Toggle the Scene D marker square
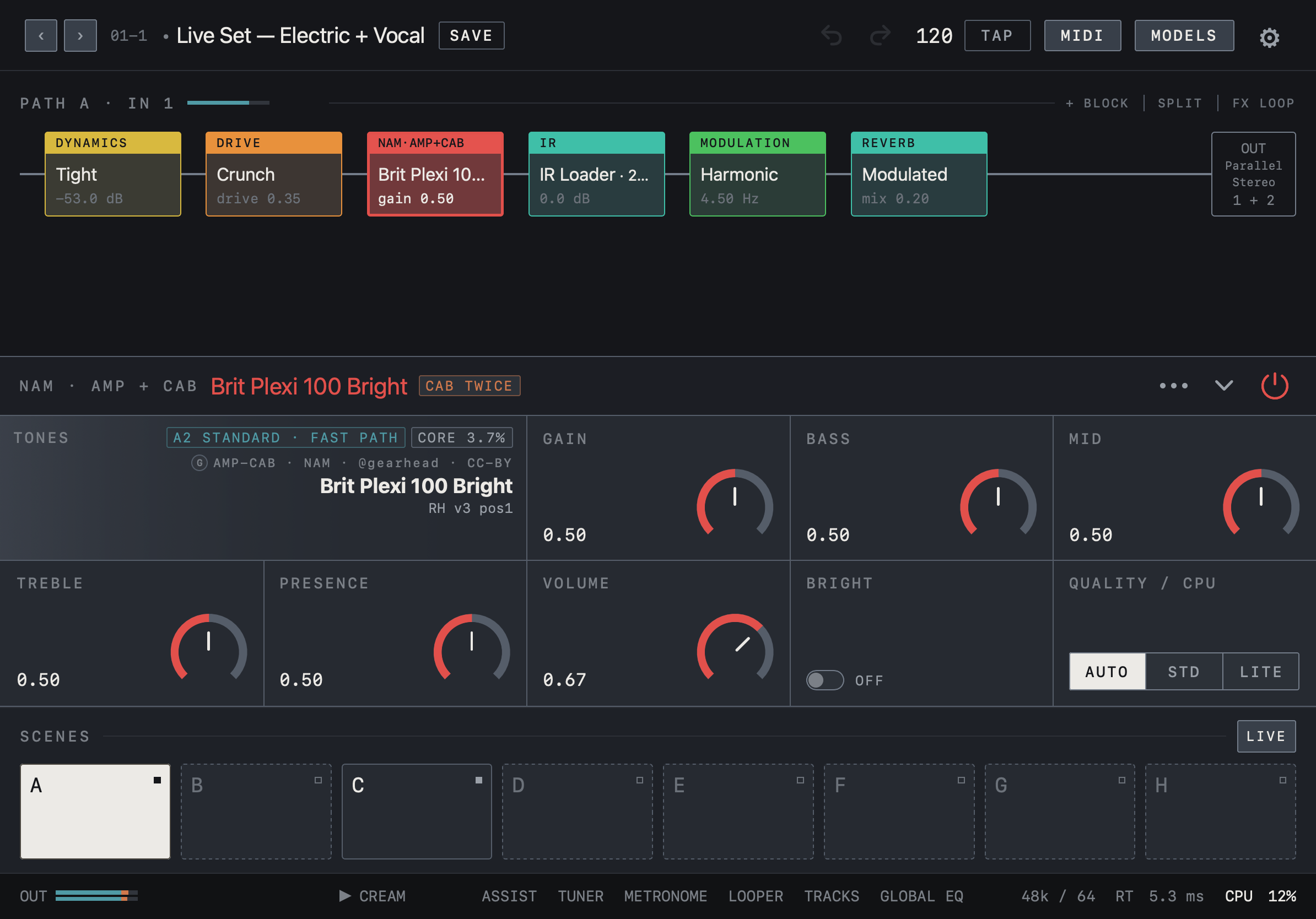The image size is (1316, 919). 640,780
